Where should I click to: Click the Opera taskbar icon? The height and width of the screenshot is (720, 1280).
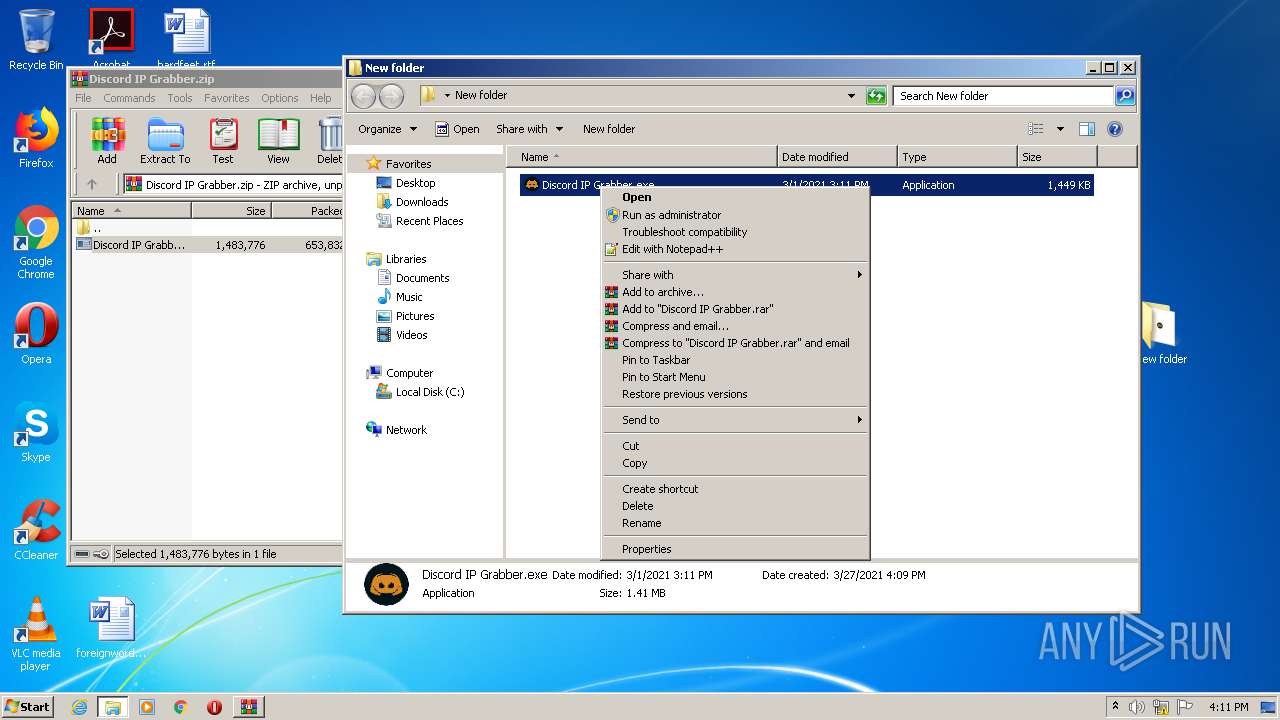pos(214,707)
